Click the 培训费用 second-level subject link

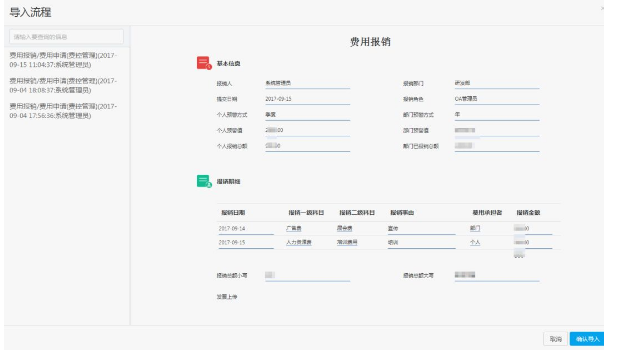[347, 242]
